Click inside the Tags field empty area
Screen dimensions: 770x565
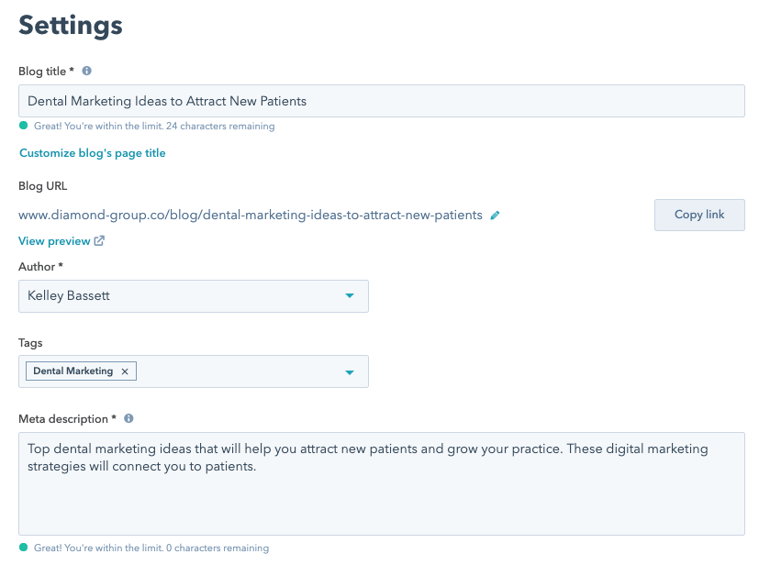click(238, 372)
